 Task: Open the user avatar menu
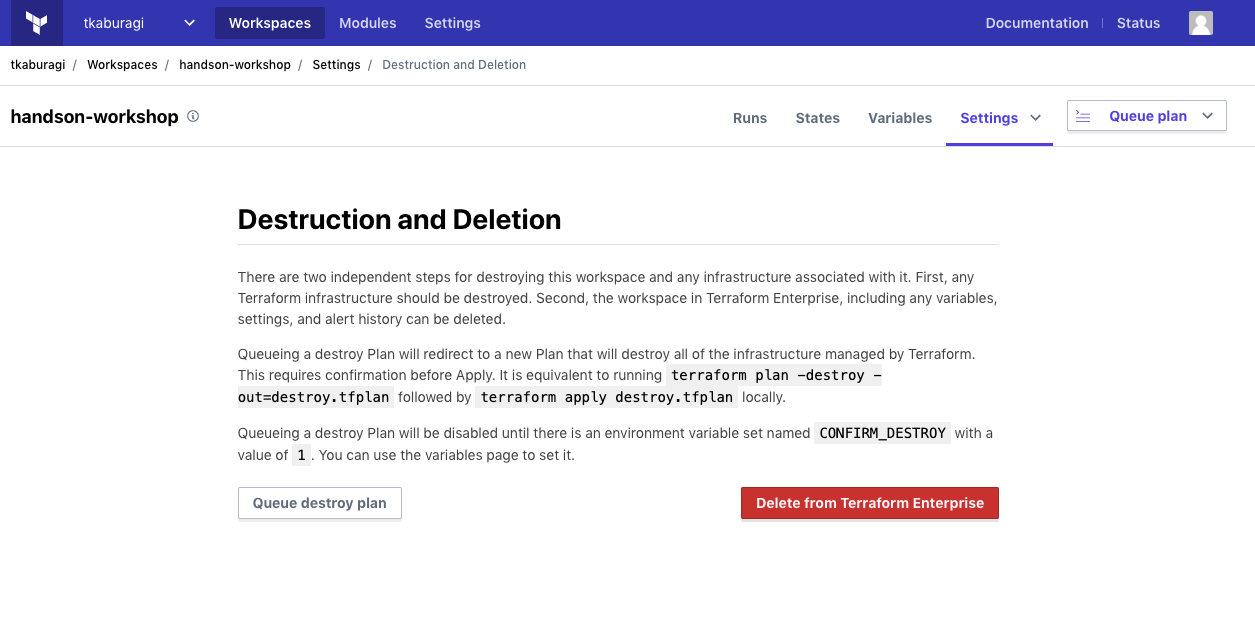coord(1200,23)
